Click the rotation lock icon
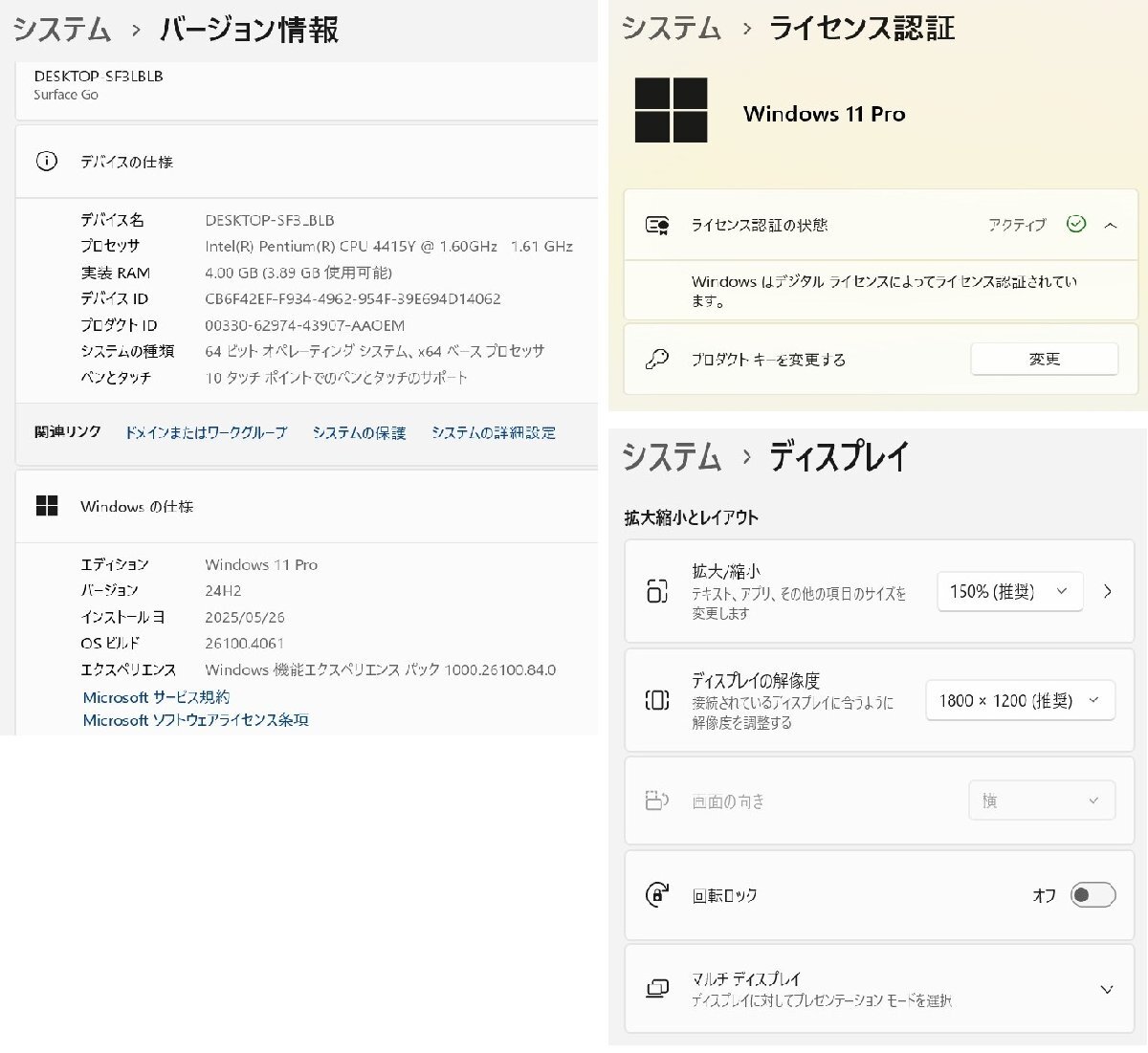This screenshot has width=1148, height=1053. pos(657,895)
